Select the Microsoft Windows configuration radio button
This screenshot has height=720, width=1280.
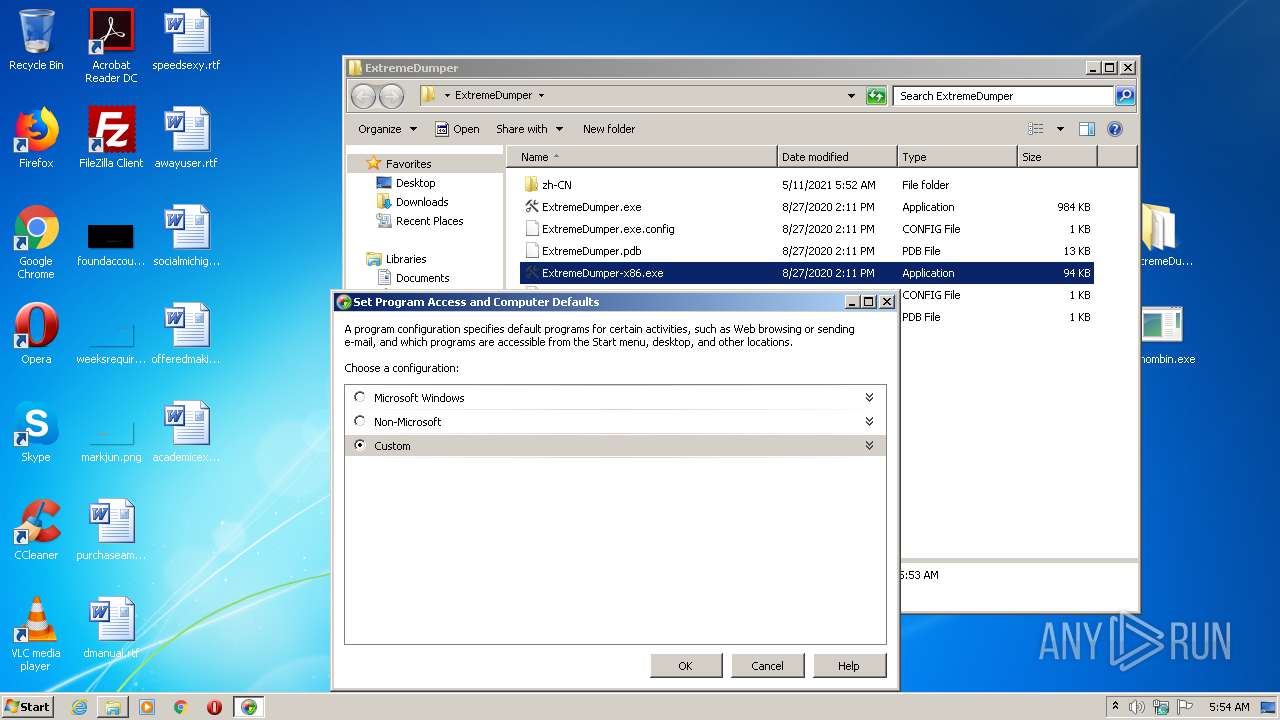point(360,397)
